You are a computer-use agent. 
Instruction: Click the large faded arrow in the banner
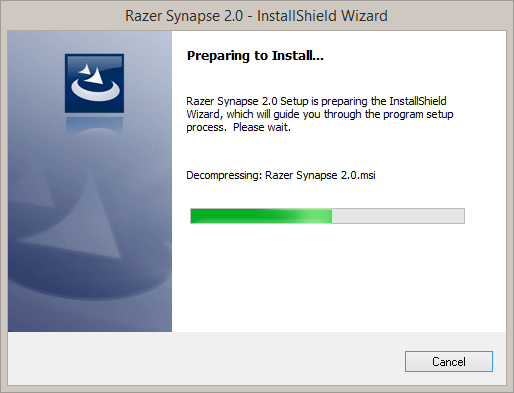point(77,213)
